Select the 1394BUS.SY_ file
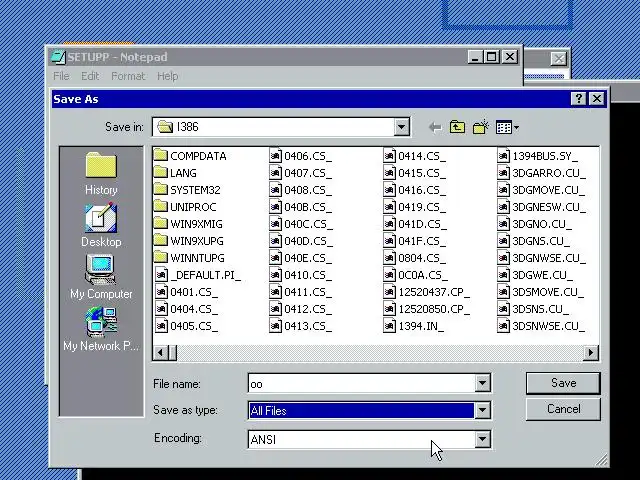The width and height of the screenshot is (640, 480). coord(537,156)
